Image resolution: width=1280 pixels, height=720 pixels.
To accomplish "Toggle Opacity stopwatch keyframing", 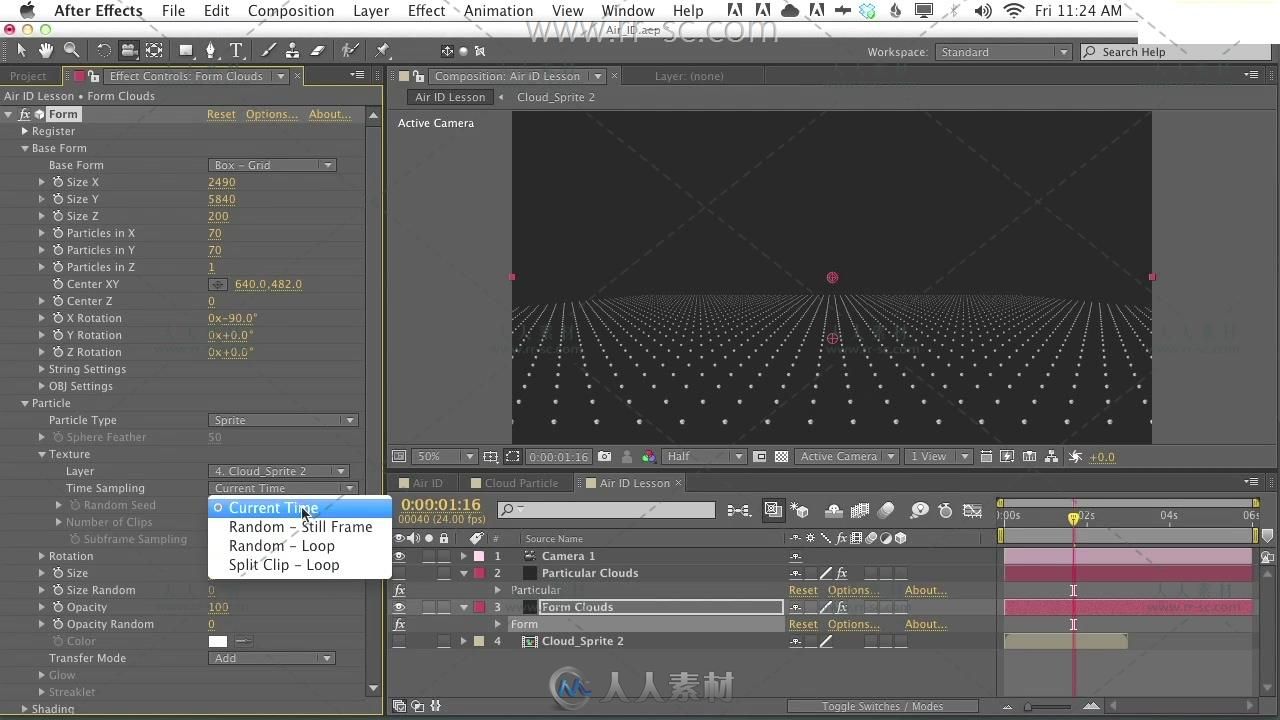I will [x=58, y=607].
